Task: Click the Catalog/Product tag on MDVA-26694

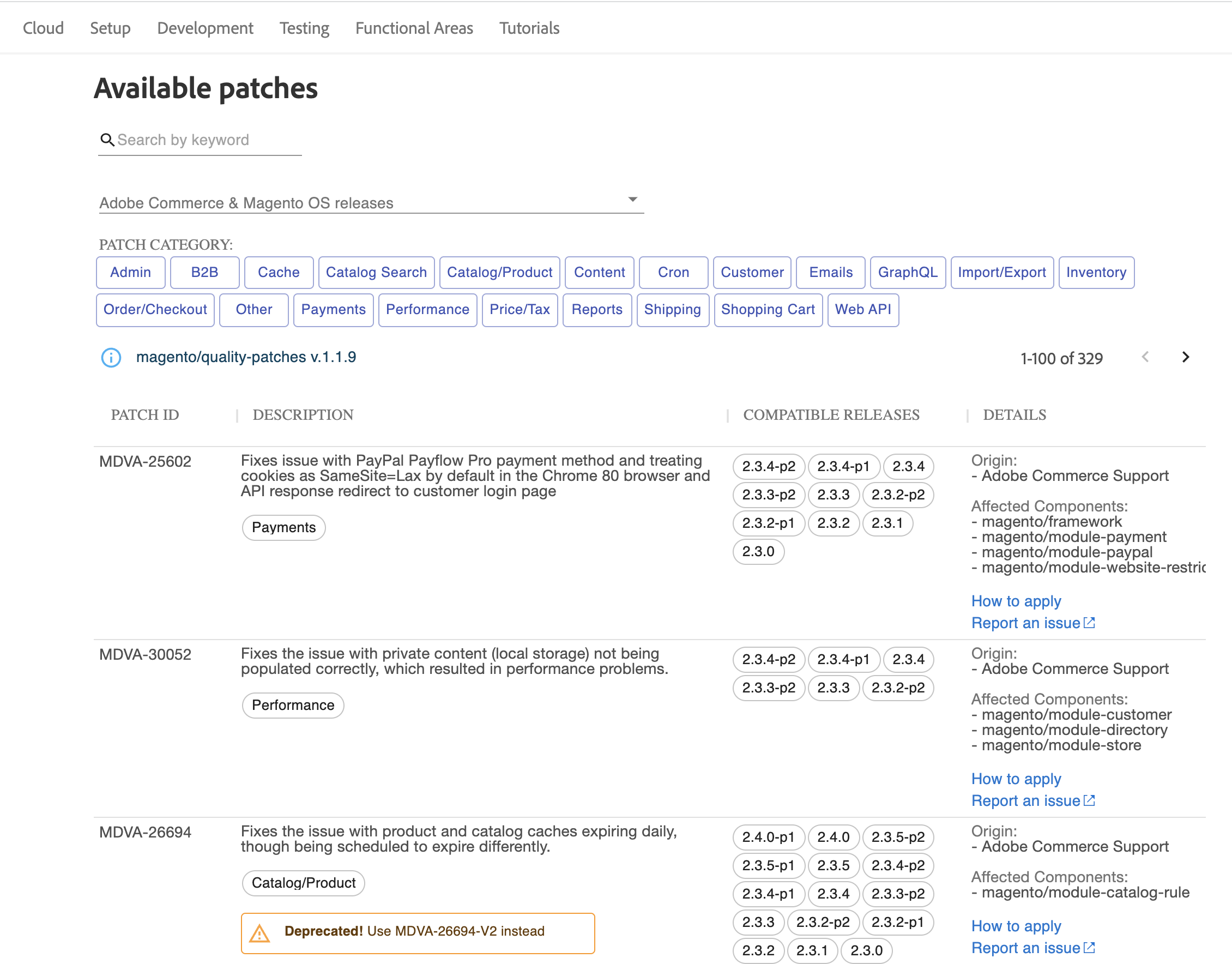Action: click(303, 883)
